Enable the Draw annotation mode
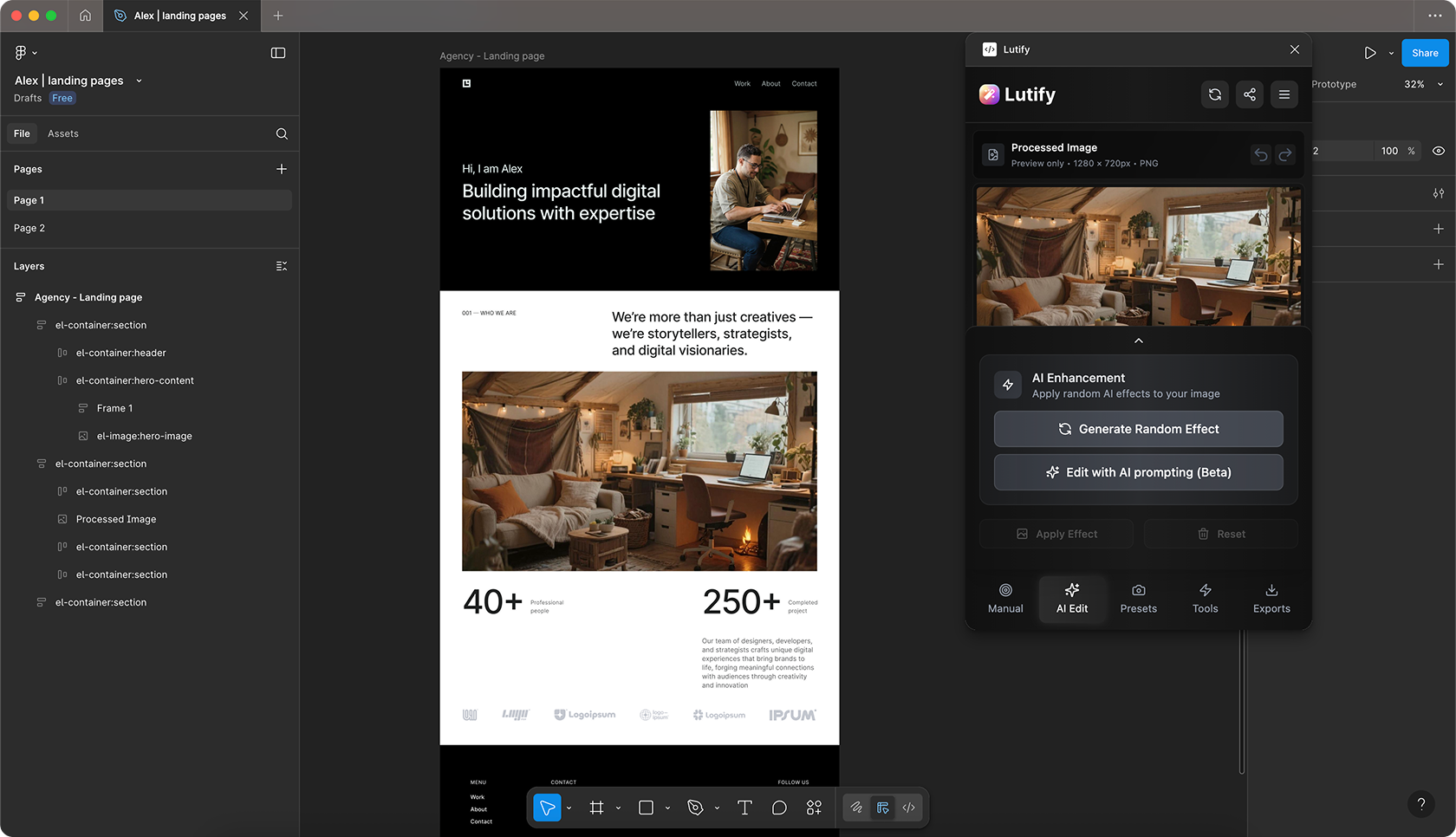This screenshot has width=1456, height=837. pos(855,807)
